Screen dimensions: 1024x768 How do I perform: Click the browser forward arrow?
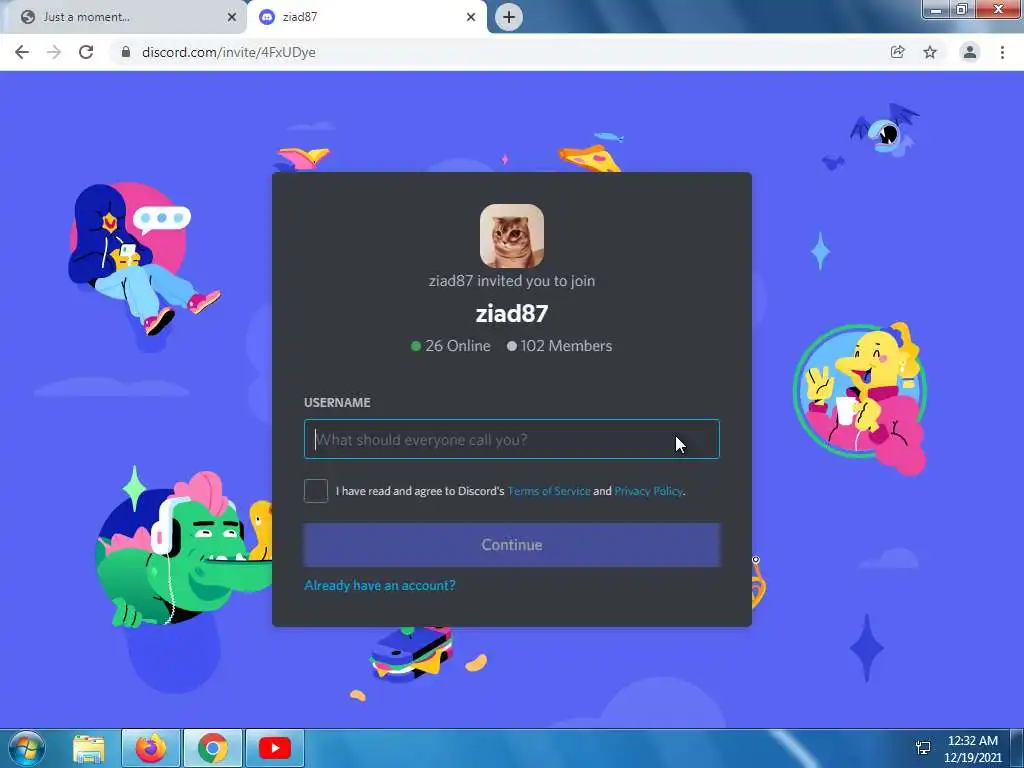pos(54,52)
